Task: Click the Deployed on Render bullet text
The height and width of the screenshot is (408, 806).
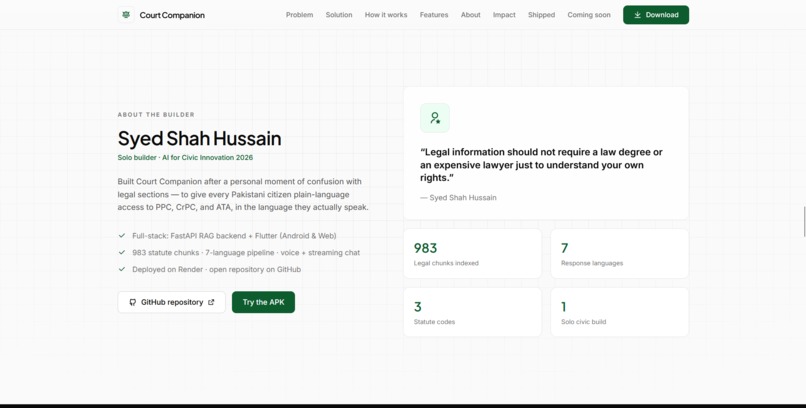Action: pyautogui.click(x=216, y=269)
